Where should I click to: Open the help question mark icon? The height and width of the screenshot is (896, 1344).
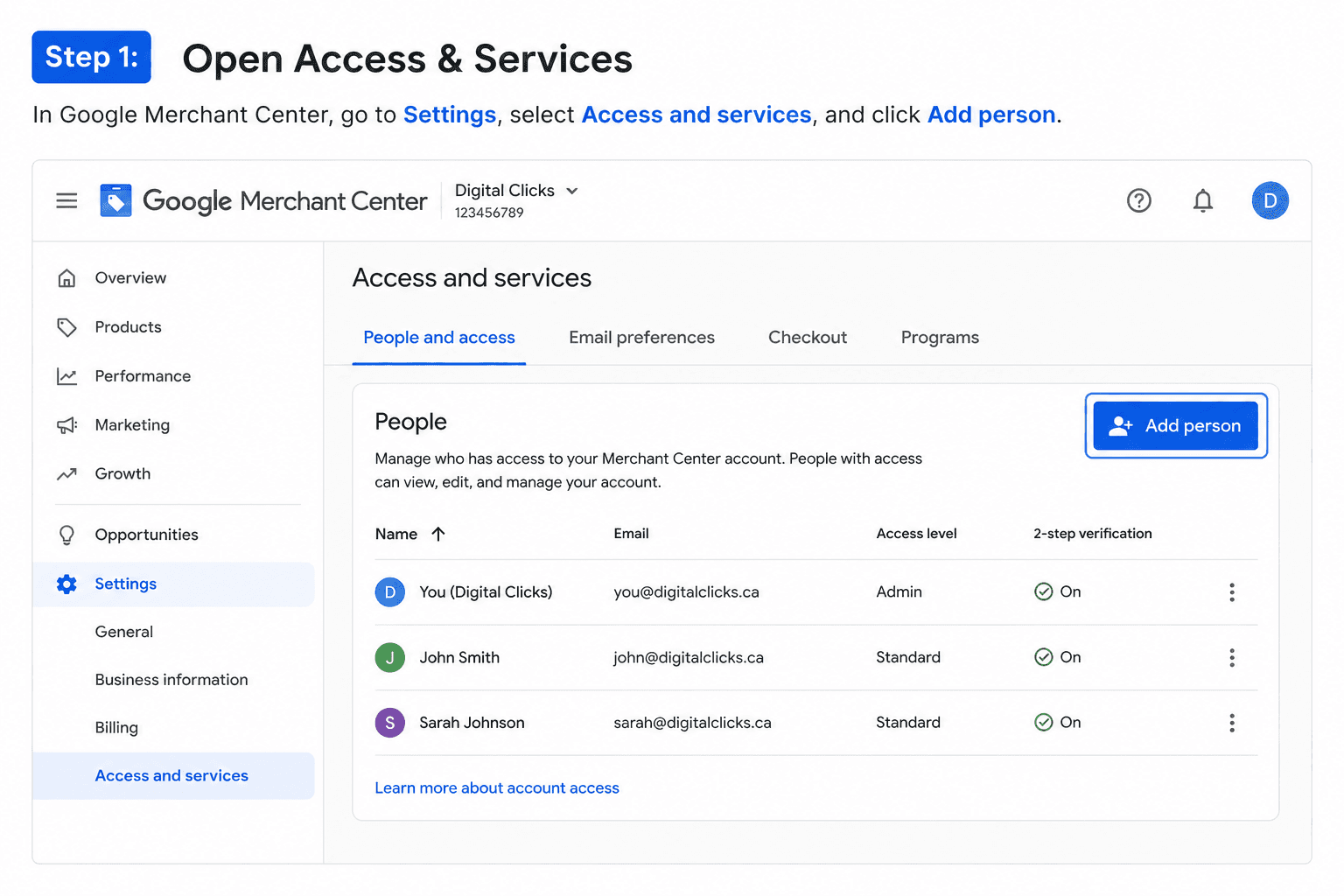tap(1138, 201)
